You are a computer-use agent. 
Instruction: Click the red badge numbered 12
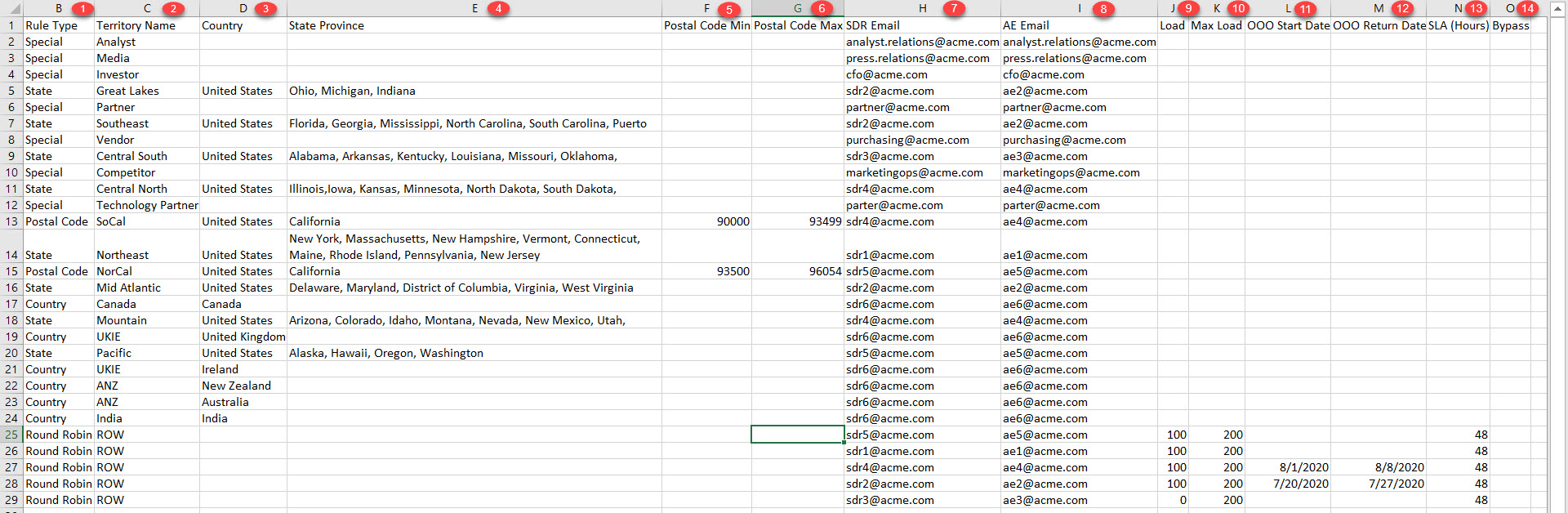pyautogui.click(x=1403, y=9)
